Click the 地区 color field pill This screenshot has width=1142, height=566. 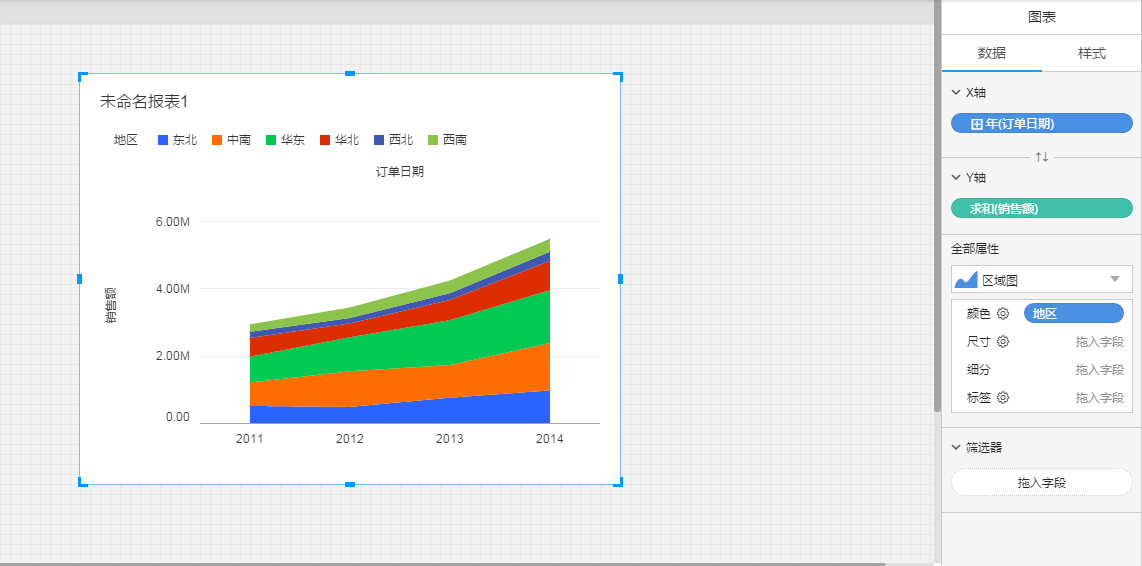[x=1073, y=314]
